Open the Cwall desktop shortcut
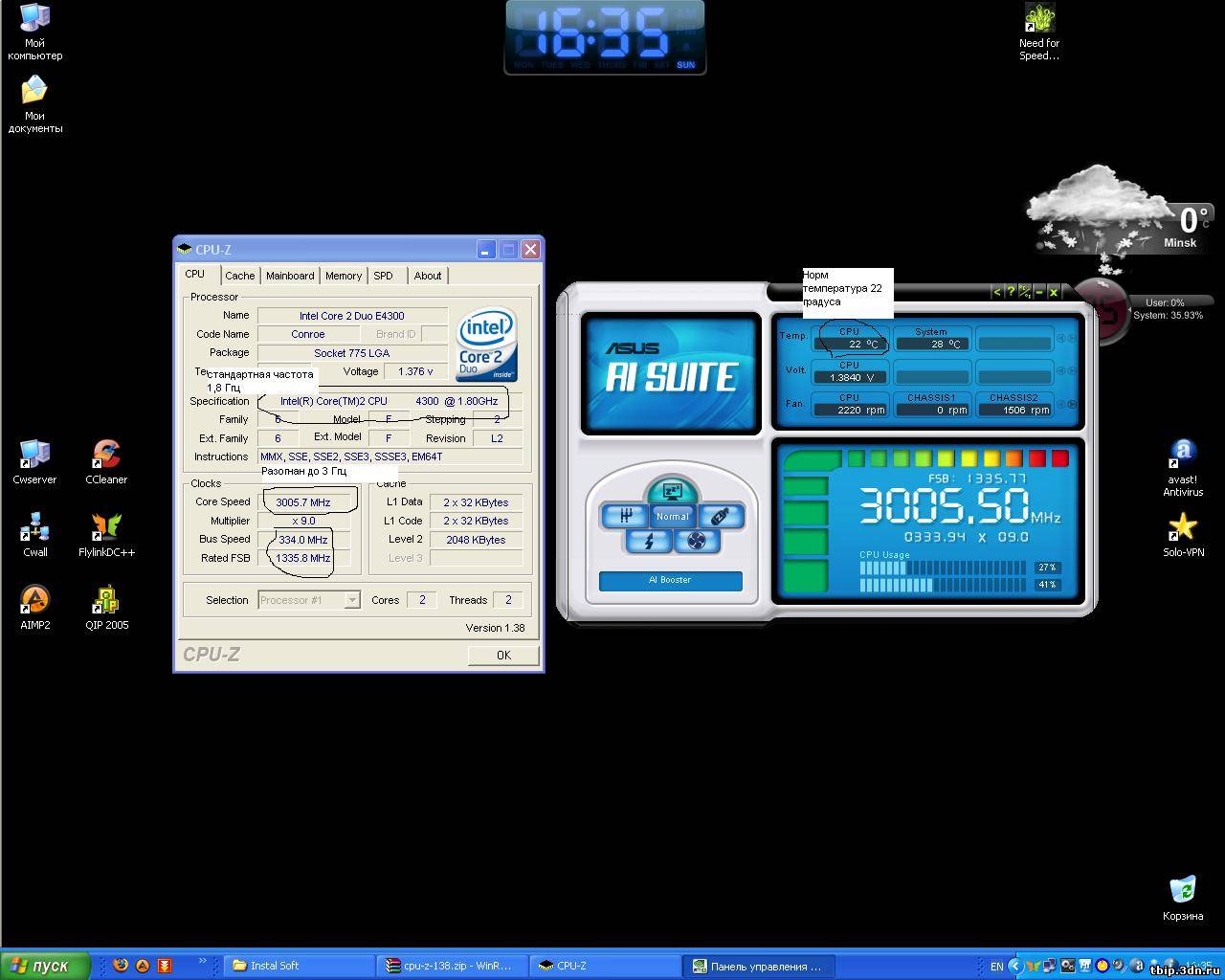Image resolution: width=1225 pixels, height=980 pixels. 34,534
